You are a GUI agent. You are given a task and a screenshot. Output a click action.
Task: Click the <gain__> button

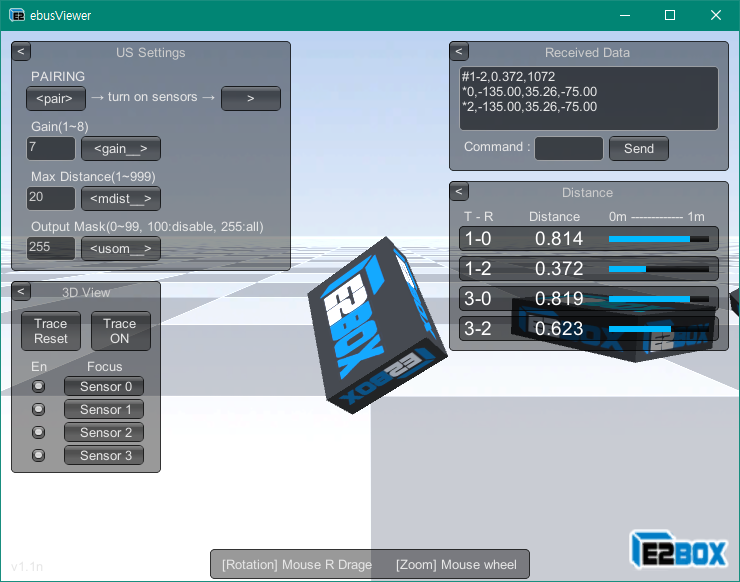click(121, 149)
